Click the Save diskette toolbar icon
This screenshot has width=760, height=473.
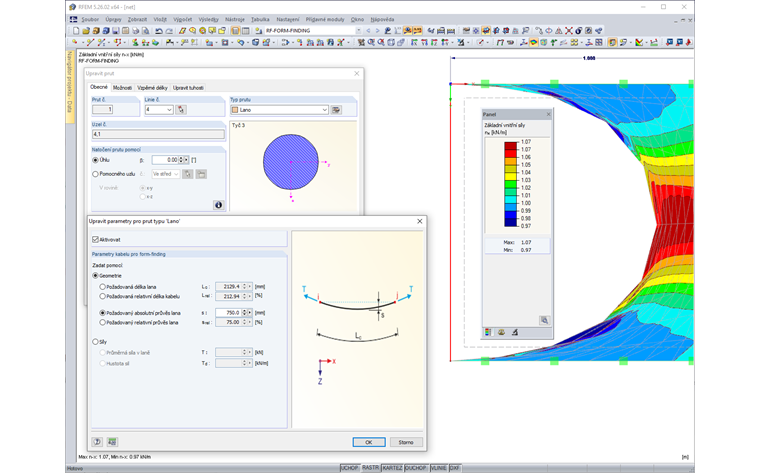coord(116,31)
